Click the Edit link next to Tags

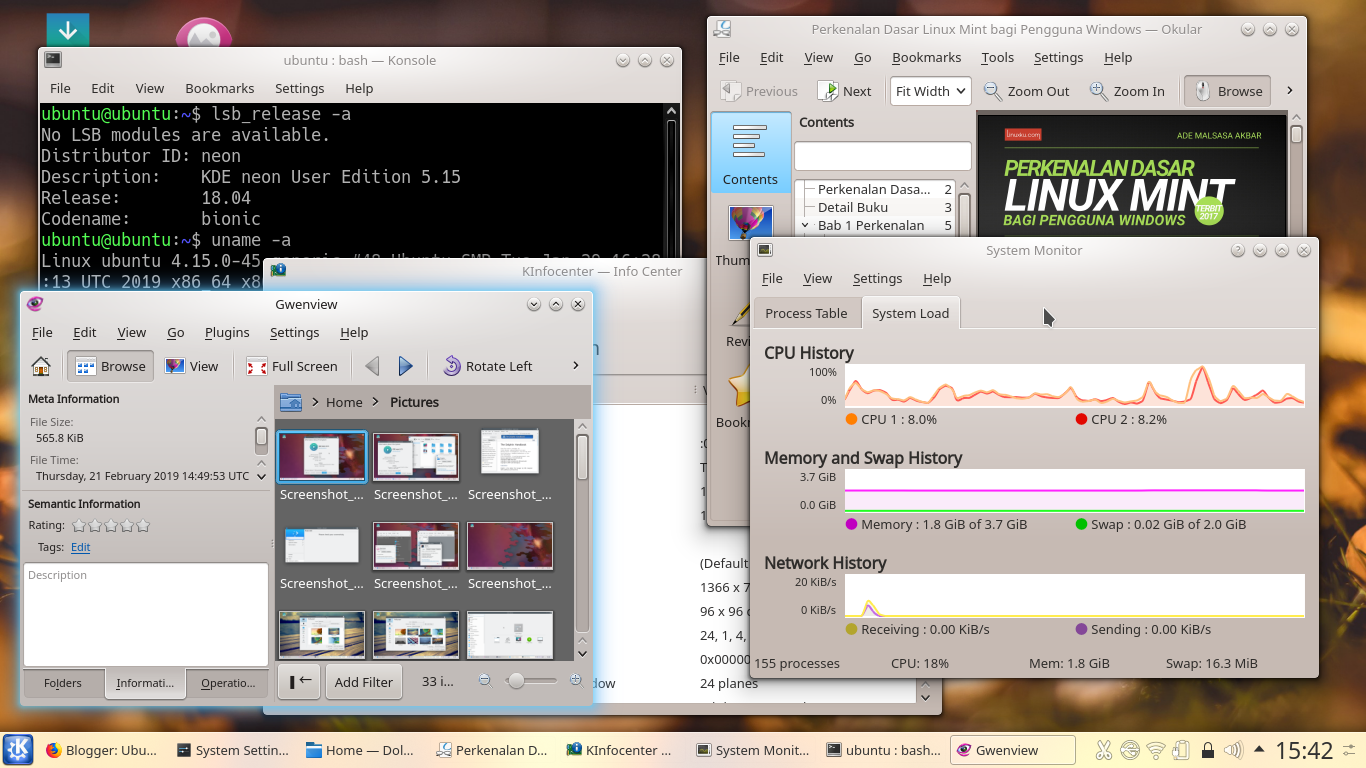(80, 547)
